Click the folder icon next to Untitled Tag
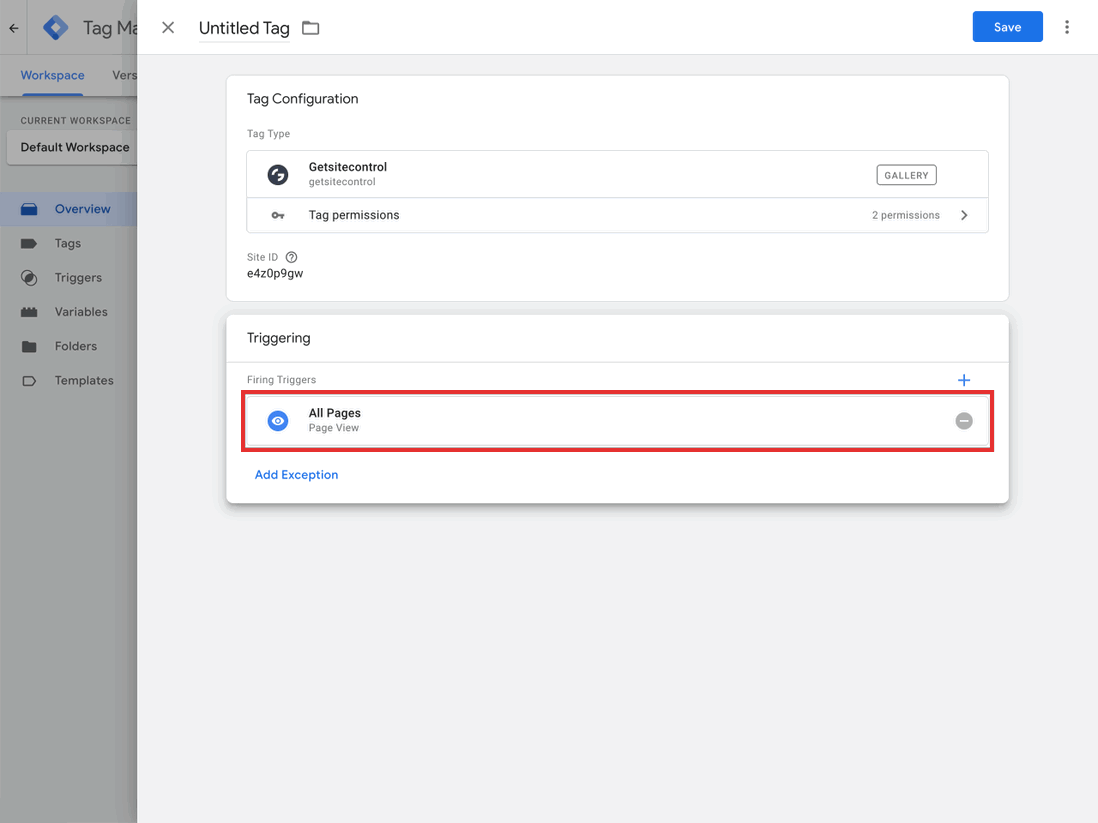 [310, 28]
